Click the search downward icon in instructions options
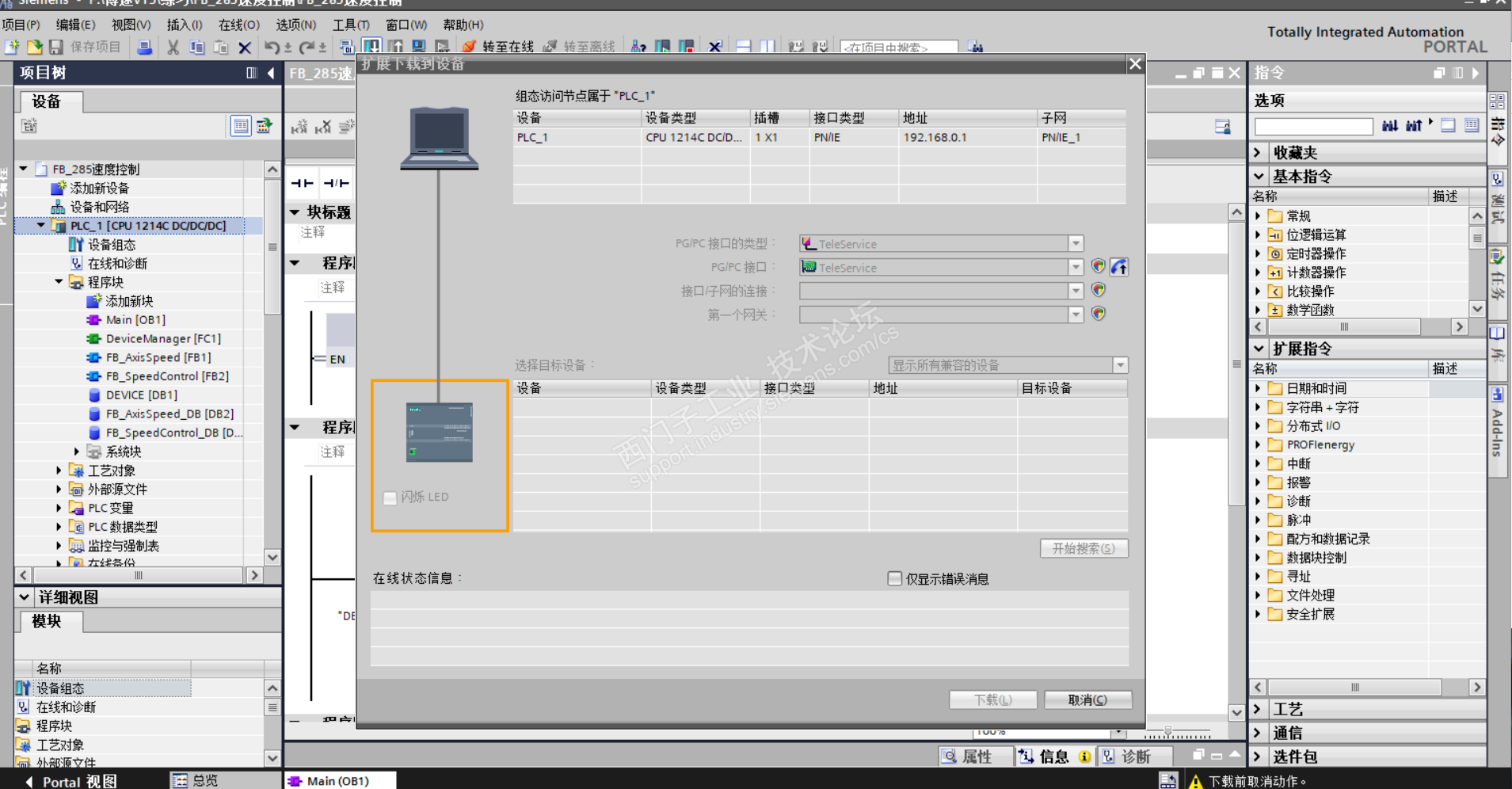 point(1390,125)
